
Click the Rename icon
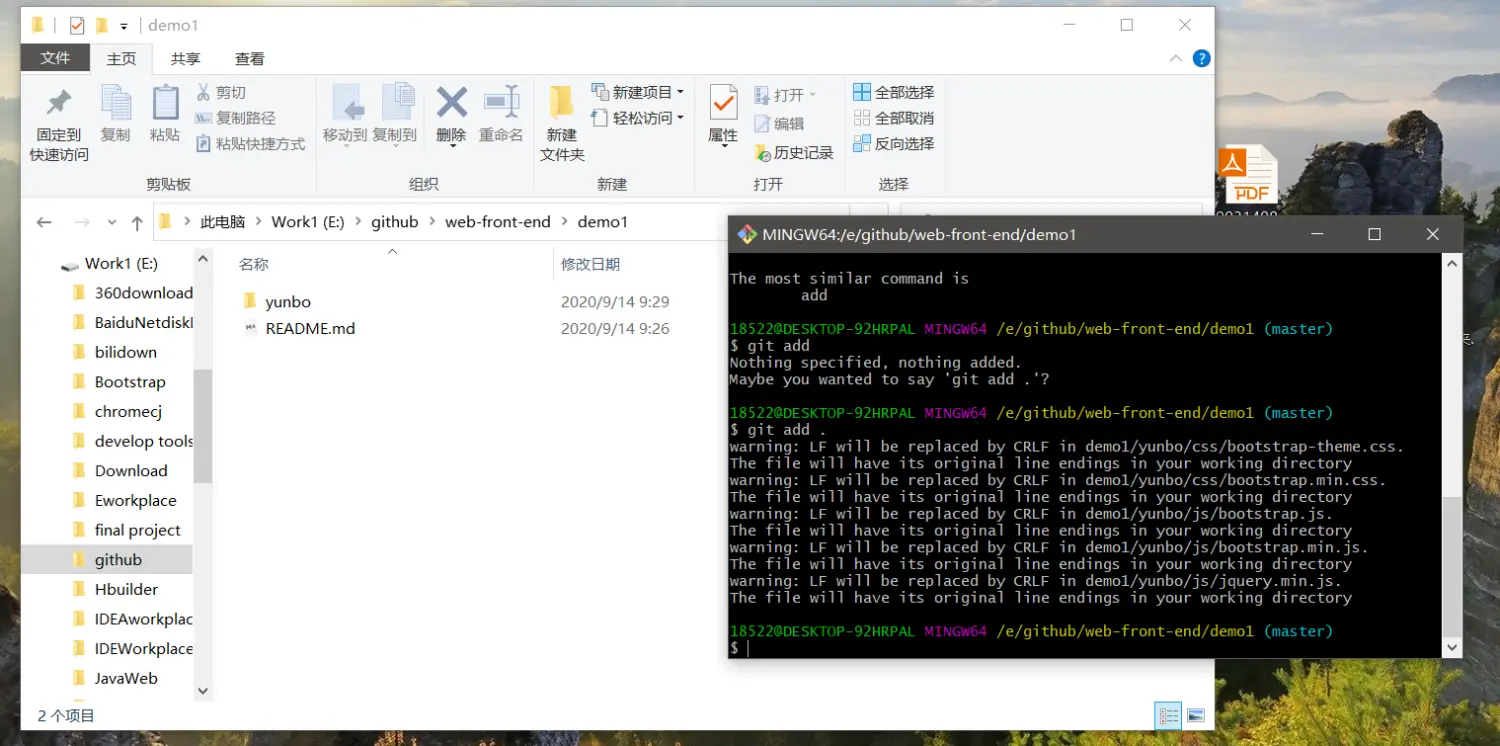point(501,102)
